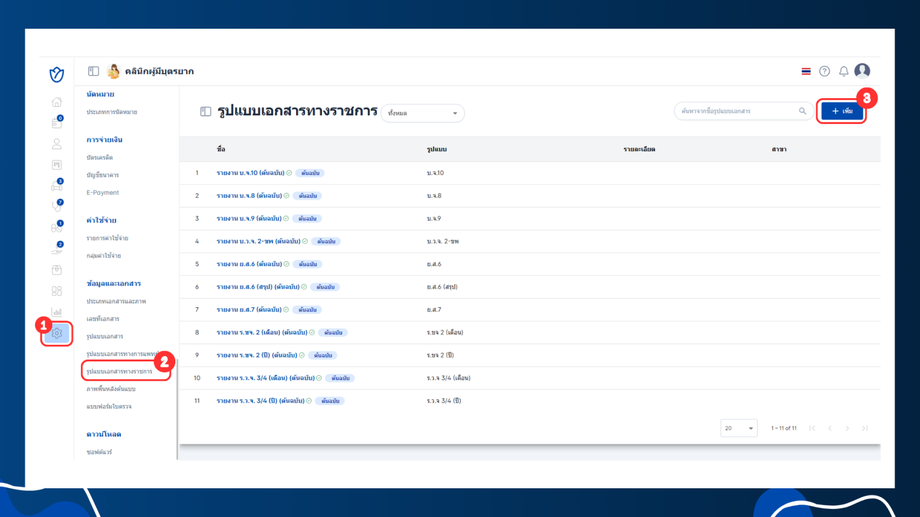The image size is (920, 517).
Task: Open the ทั้งหมด filter dropdown
Action: (422, 113)
